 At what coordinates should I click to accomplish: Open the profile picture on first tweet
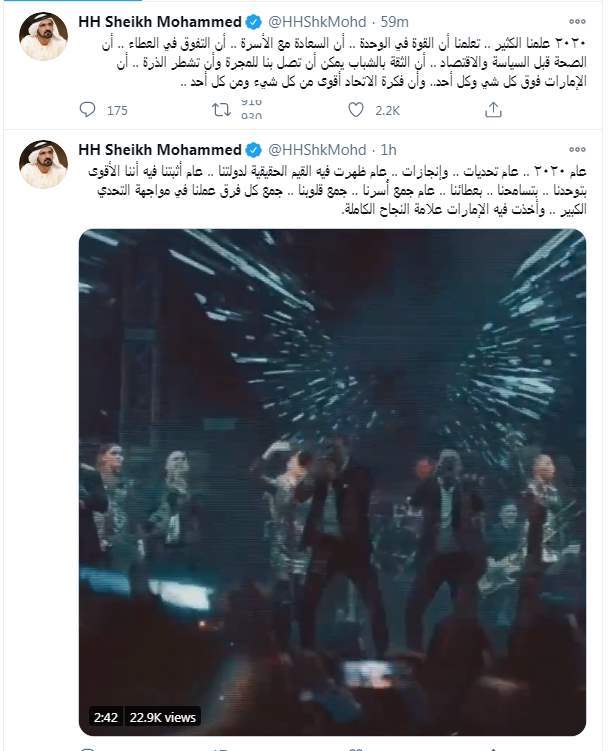43,36
